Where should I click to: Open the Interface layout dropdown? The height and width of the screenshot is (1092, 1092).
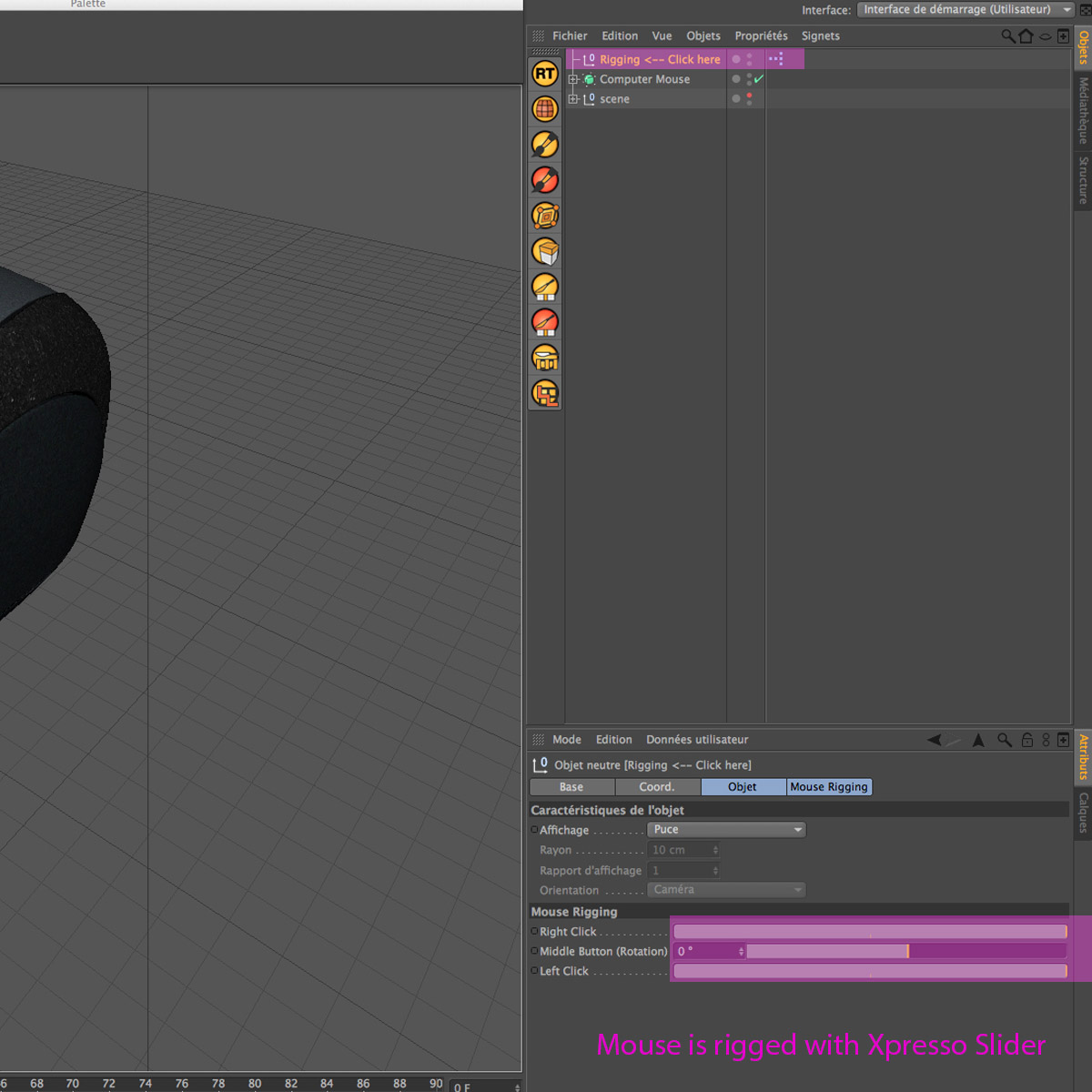tap(966, 10)
